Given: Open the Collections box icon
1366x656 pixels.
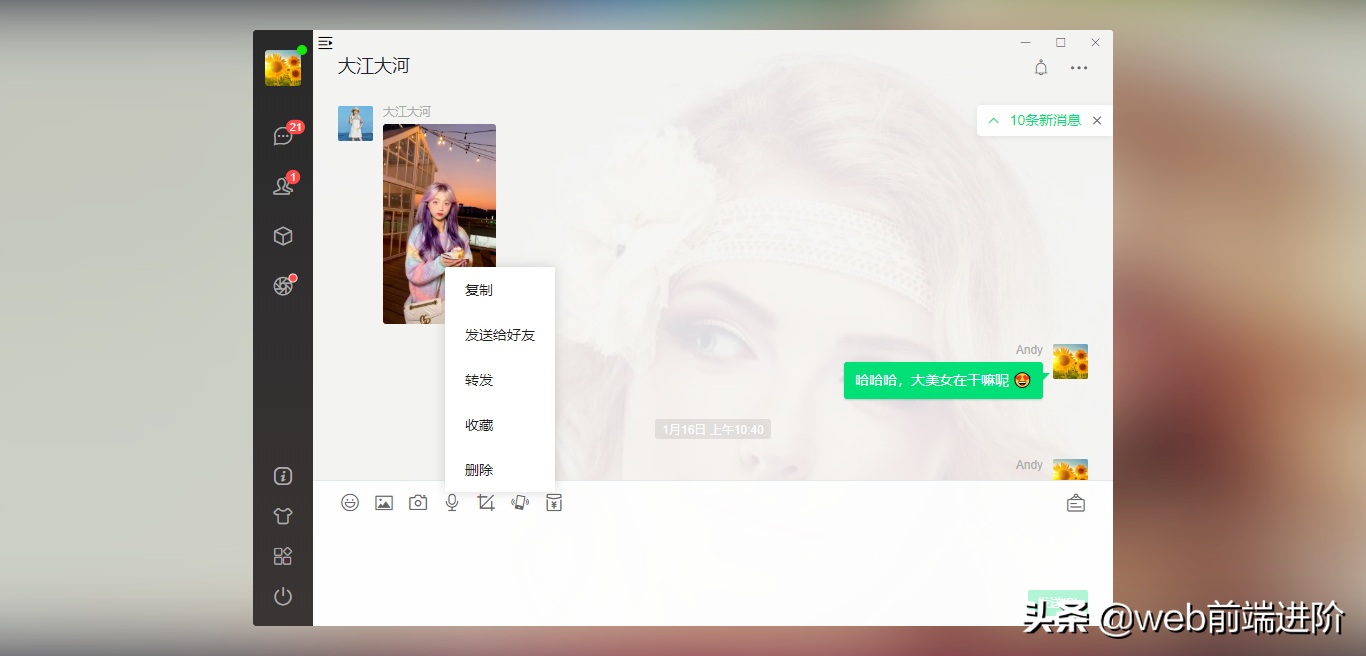Looking at the screenshot, I should (283, 235).
